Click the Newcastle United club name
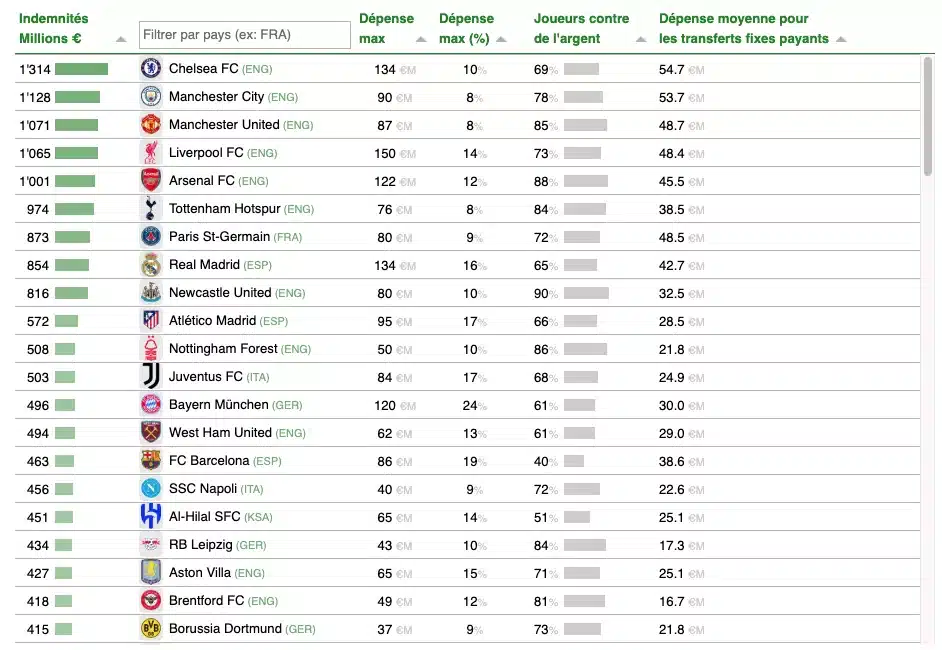The width and height of the screenshot is (942, 650). tap(220, 293)
